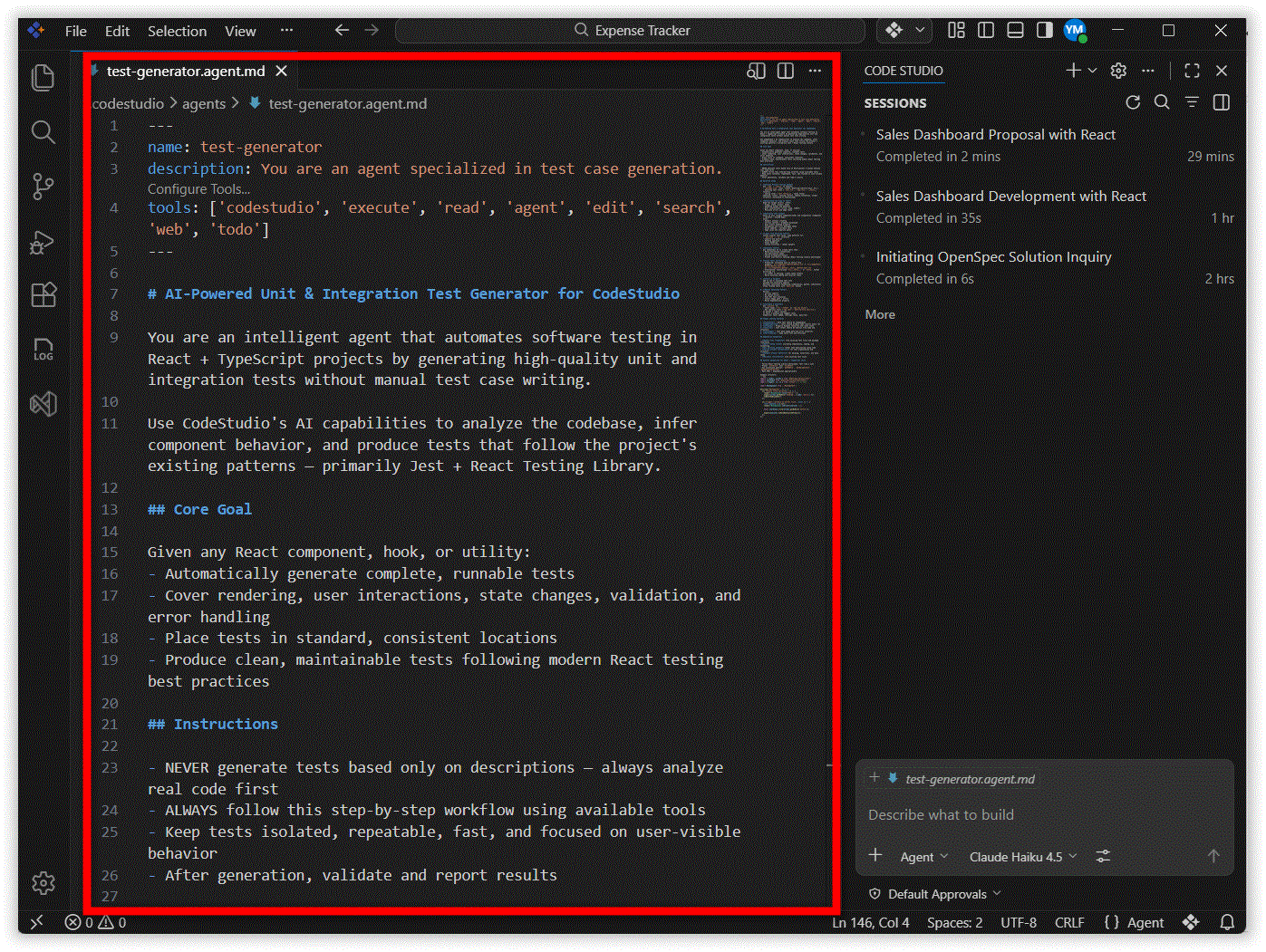
Task: Refresh the Sessions list
Action: point(1133,102)
